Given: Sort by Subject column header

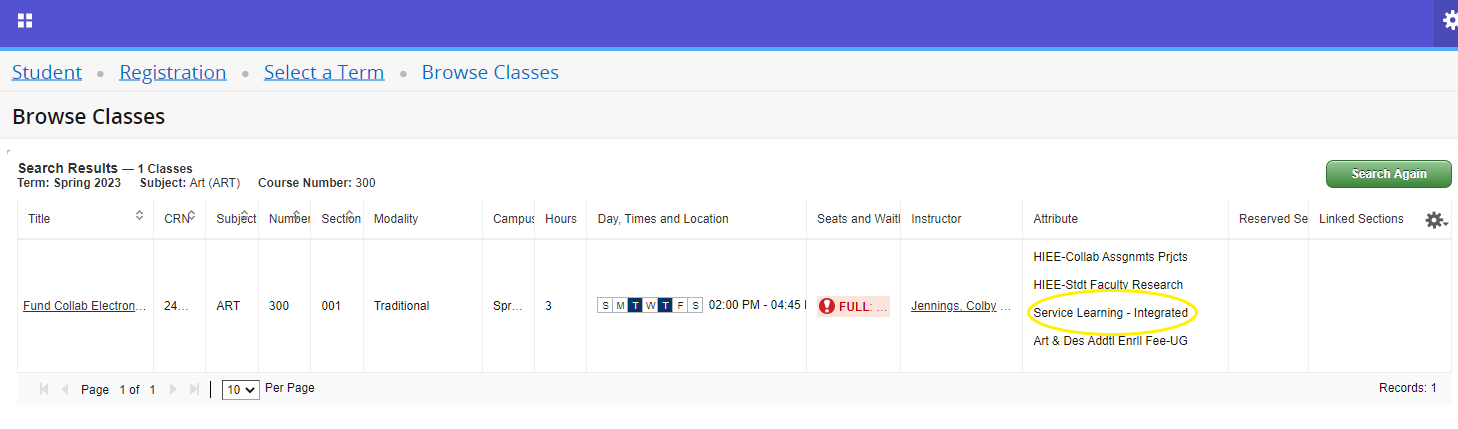Looking at the screenshot, I should click(x=236, y=219).
